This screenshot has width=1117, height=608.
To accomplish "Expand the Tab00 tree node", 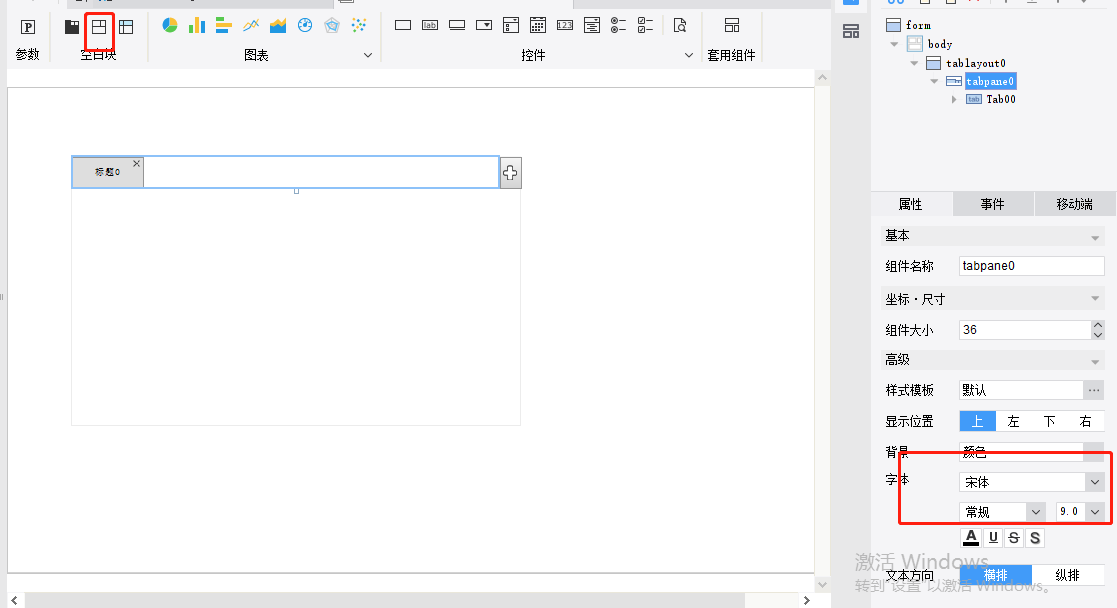I will click(954, 99).
